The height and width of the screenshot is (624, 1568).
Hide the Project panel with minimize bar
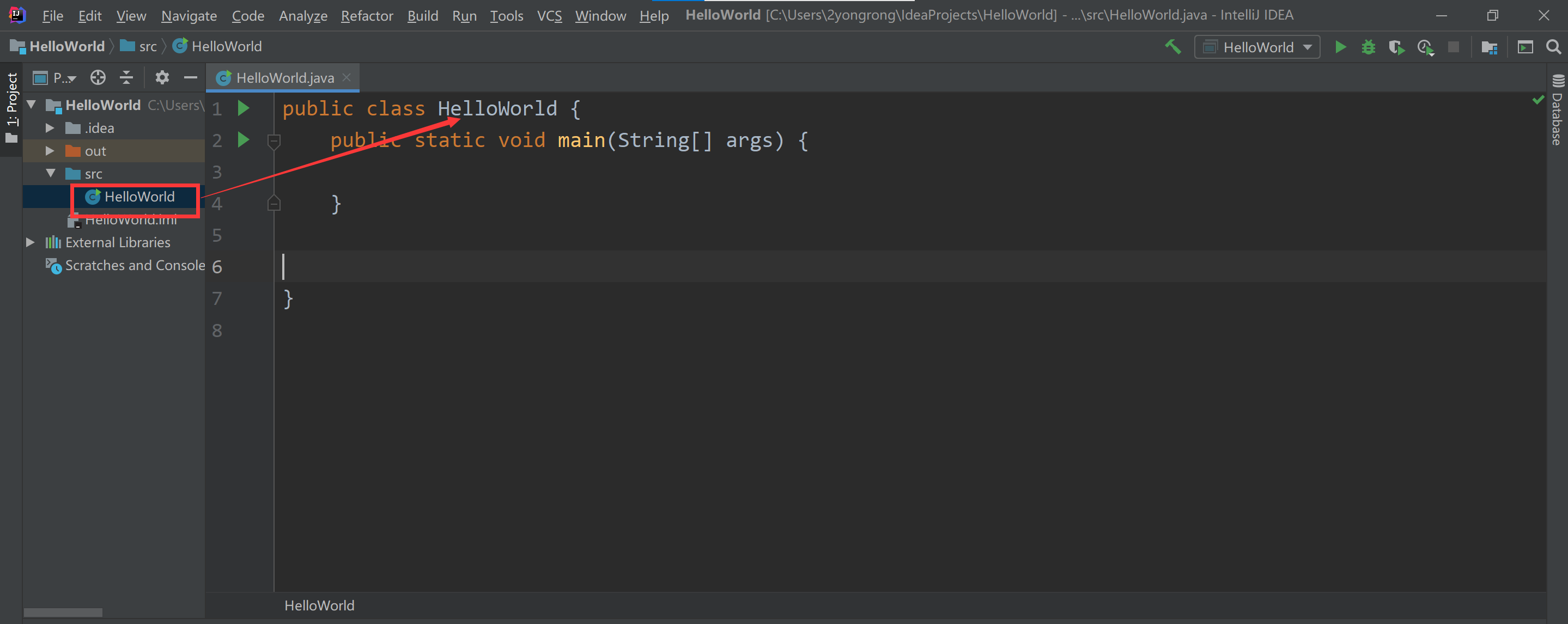click(191, 77)
